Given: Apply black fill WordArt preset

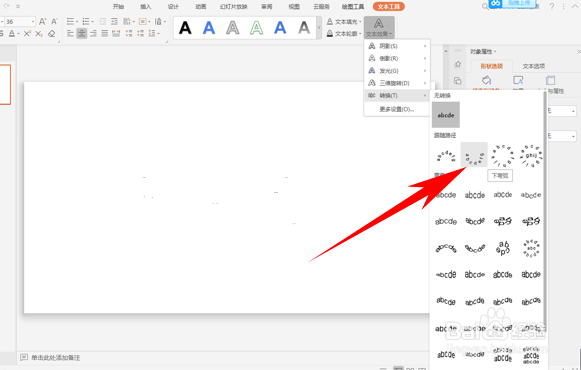Looking at the screenshot, I should [185, 28].
